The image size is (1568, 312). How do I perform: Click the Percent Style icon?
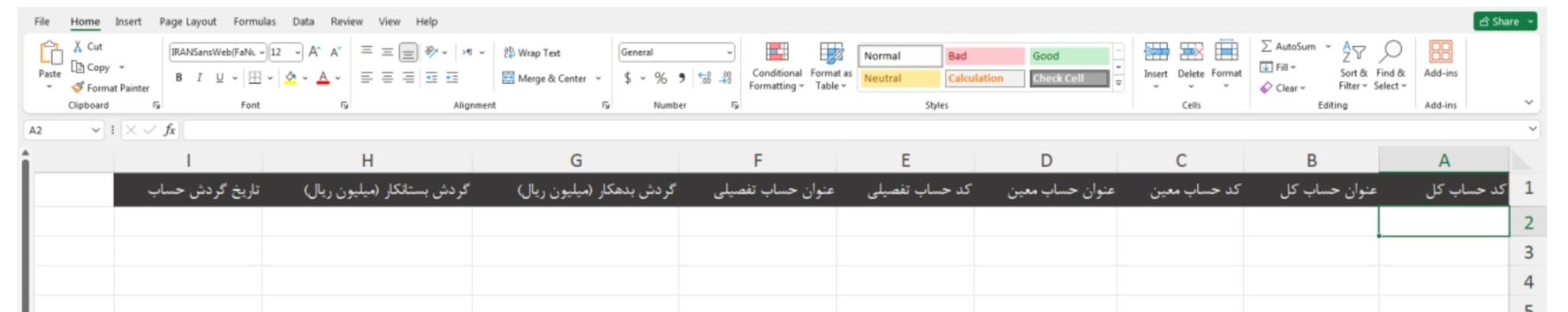tap(661, 78)
